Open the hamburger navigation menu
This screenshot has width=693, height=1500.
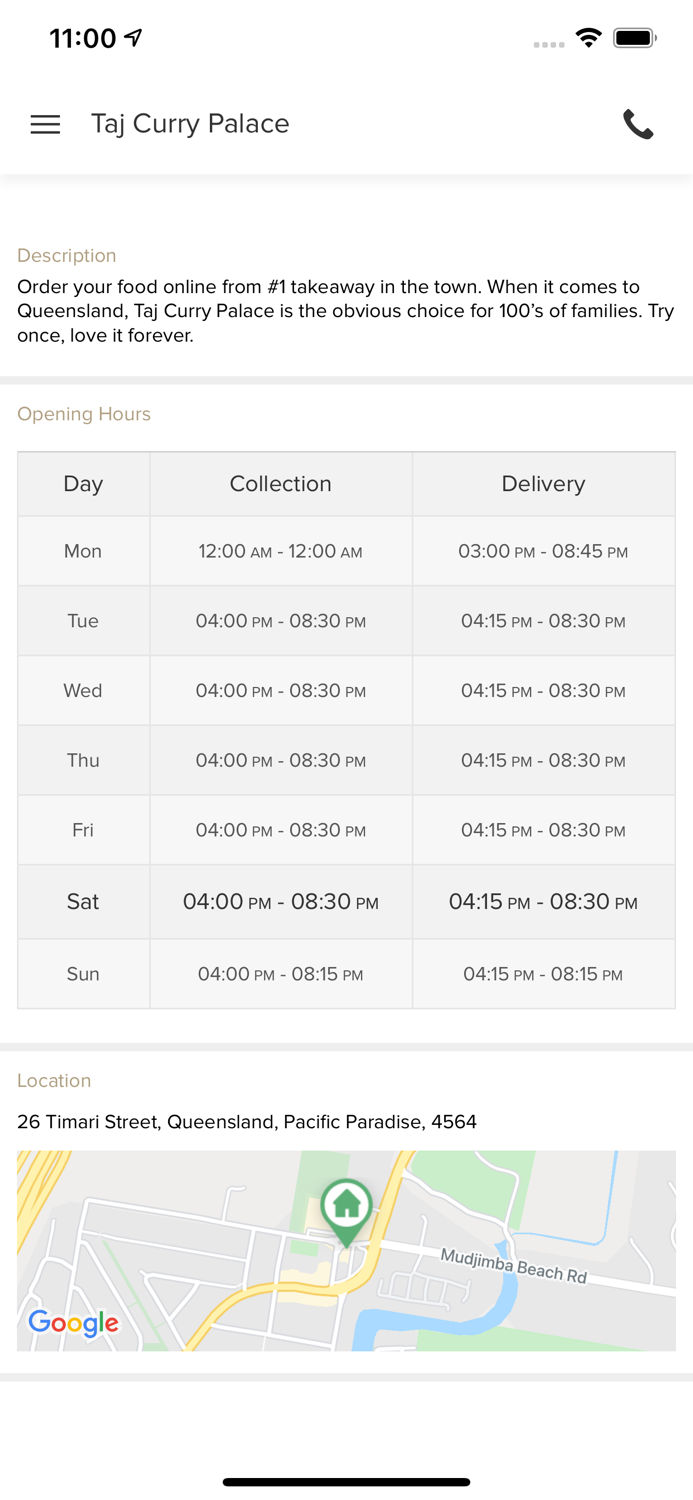tap(45, 124)
